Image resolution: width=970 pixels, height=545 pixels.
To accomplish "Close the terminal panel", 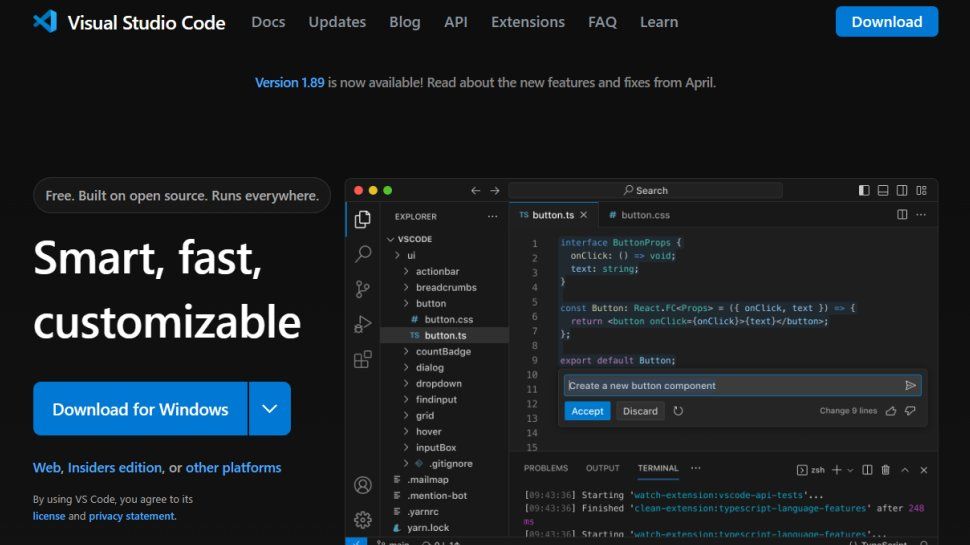I will (x=924, y=470).
